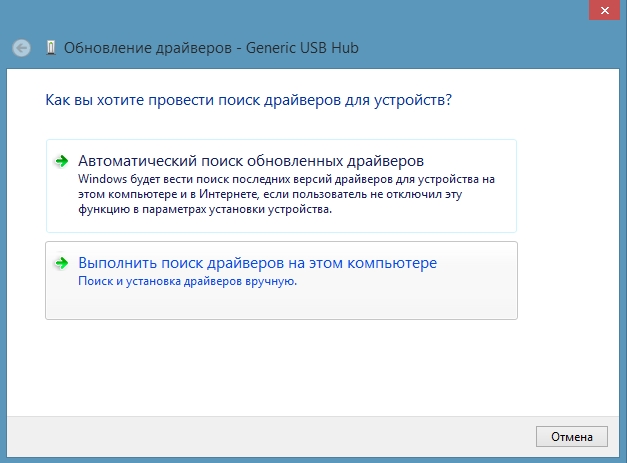This screenshot has width=627, height=463.
Task: Click the USB device icon in title
Action: point(50,47)
